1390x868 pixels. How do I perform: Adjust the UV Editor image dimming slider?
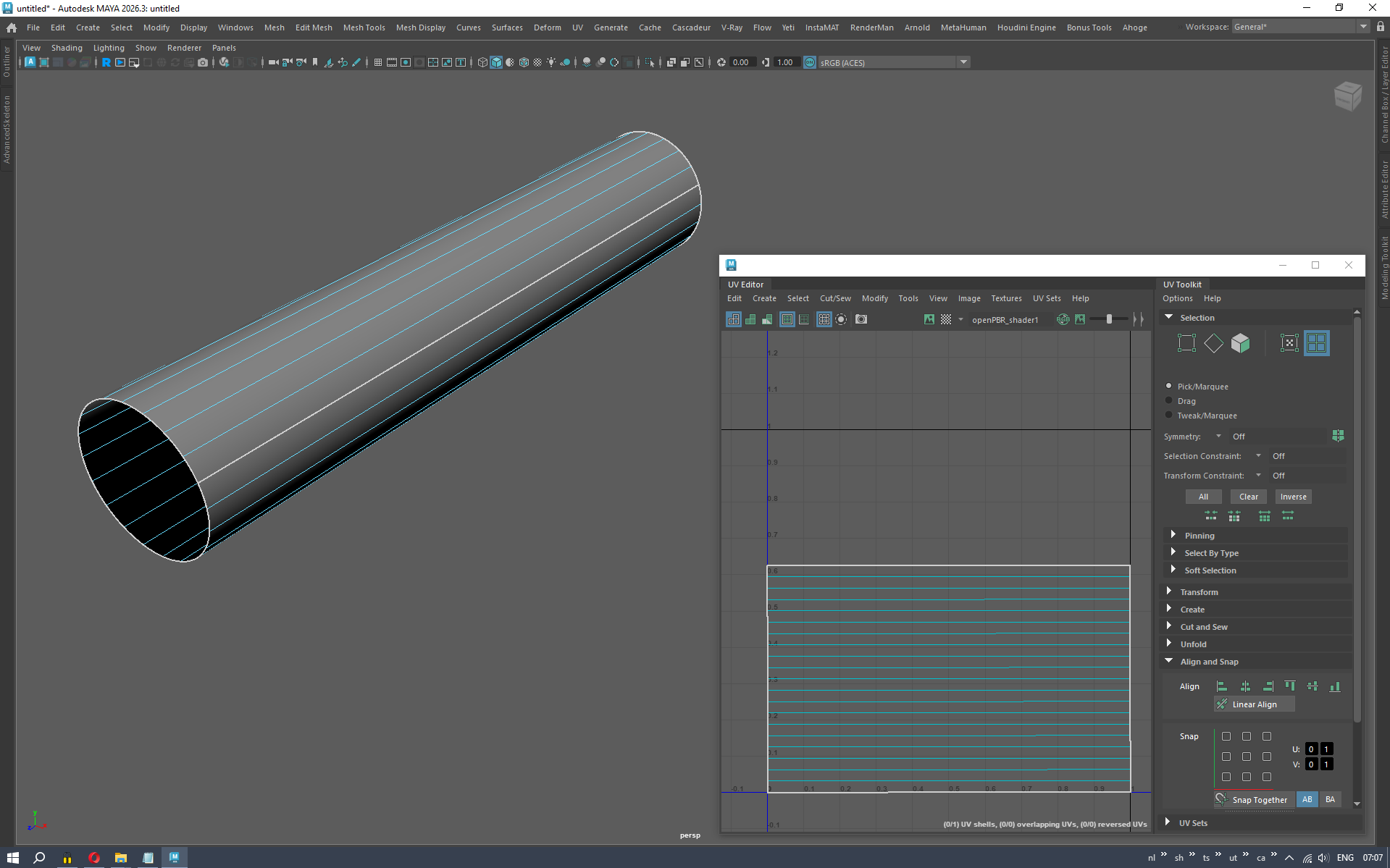pos(1109,319)
